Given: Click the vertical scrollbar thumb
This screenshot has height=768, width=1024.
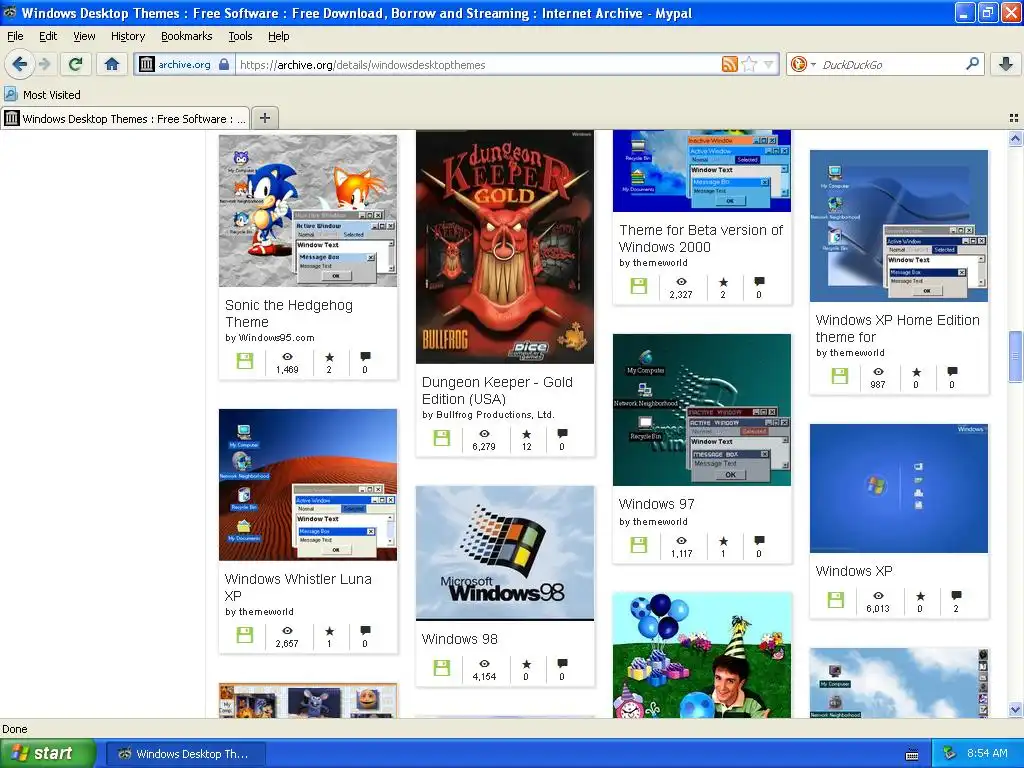Looking at the screenshot, I should [1015, 356].
